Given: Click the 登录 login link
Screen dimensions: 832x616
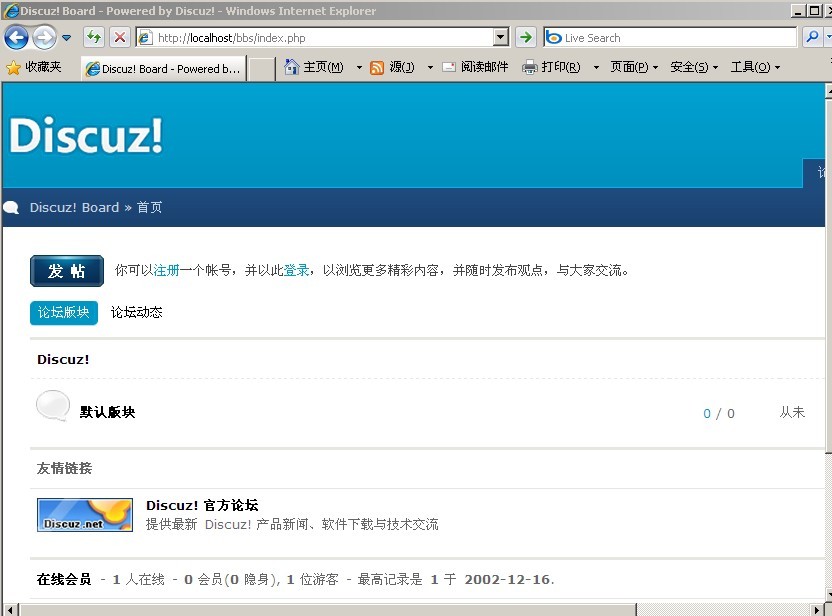Looking at the screenshot, I should [x=297, y=271].
